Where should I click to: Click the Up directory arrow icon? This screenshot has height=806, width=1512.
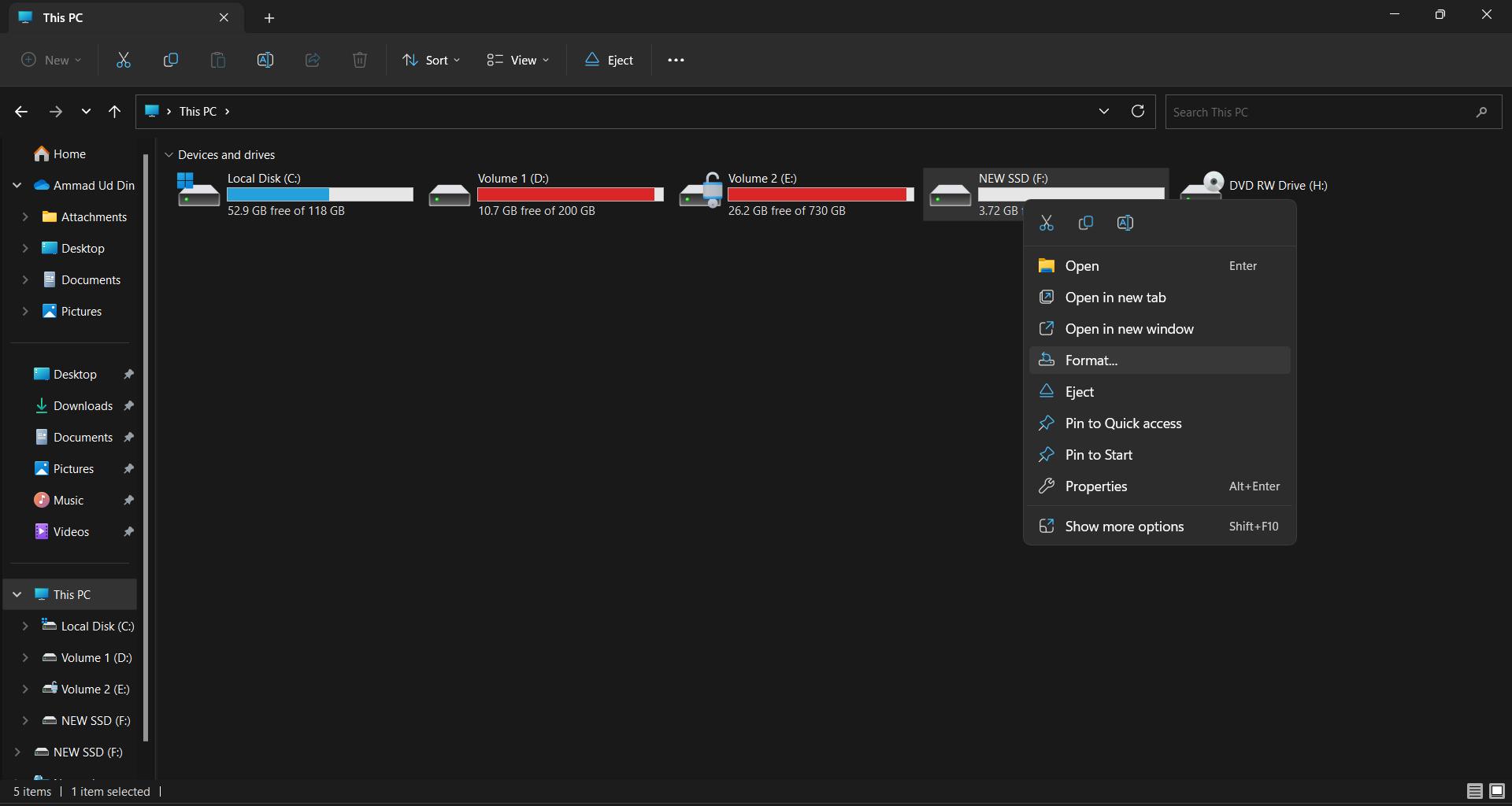115,112
